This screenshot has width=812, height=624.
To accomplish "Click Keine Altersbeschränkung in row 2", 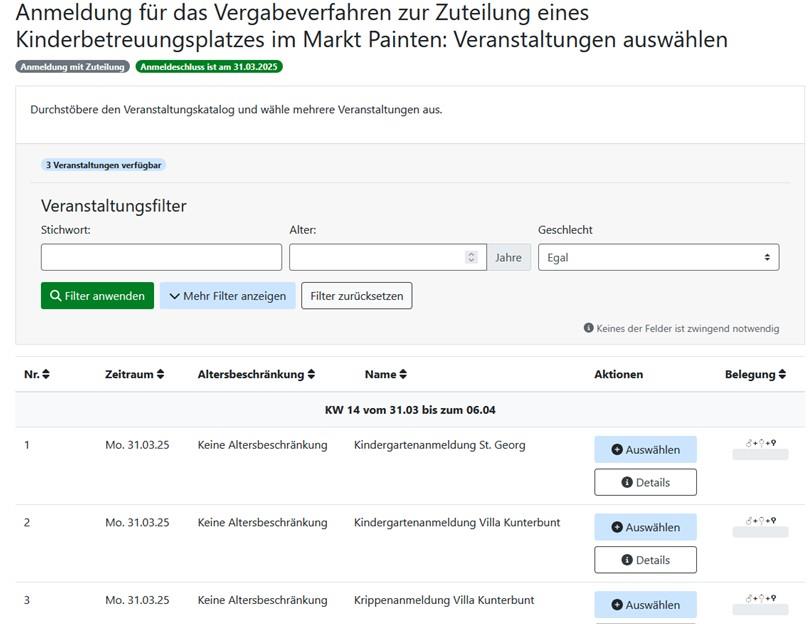I will coord(263,523).
